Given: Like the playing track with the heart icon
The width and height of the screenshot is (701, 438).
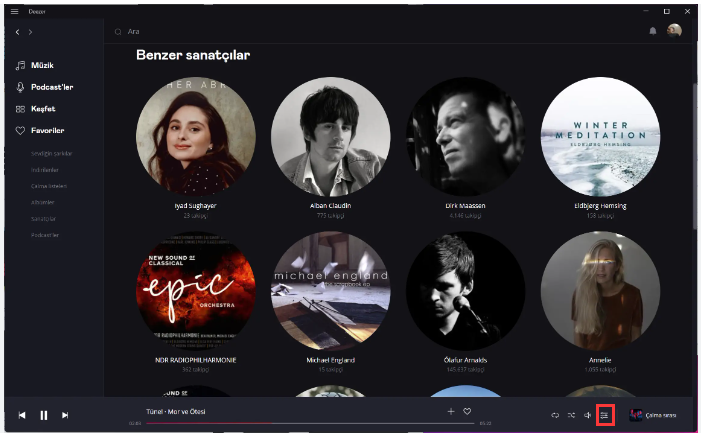Looking at the screenshot, I should 467,411.
